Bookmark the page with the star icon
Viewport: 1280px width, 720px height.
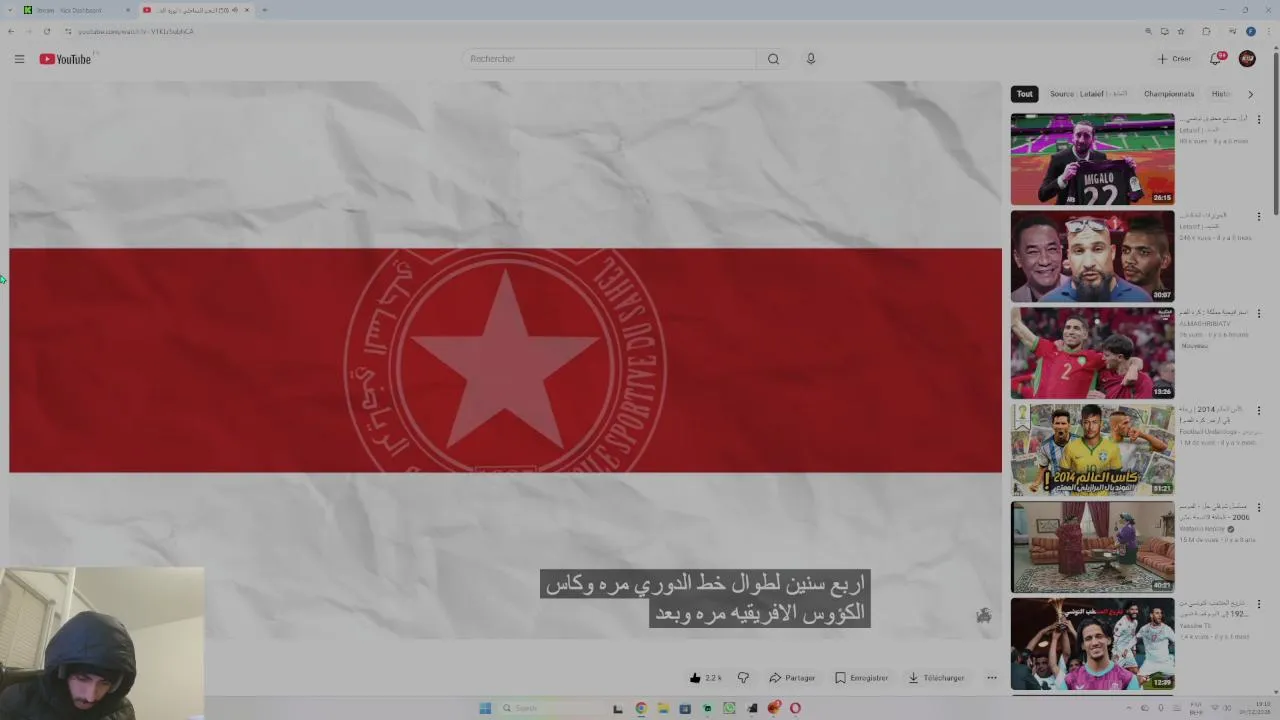pyautogui.click(x=1181, y=31)
